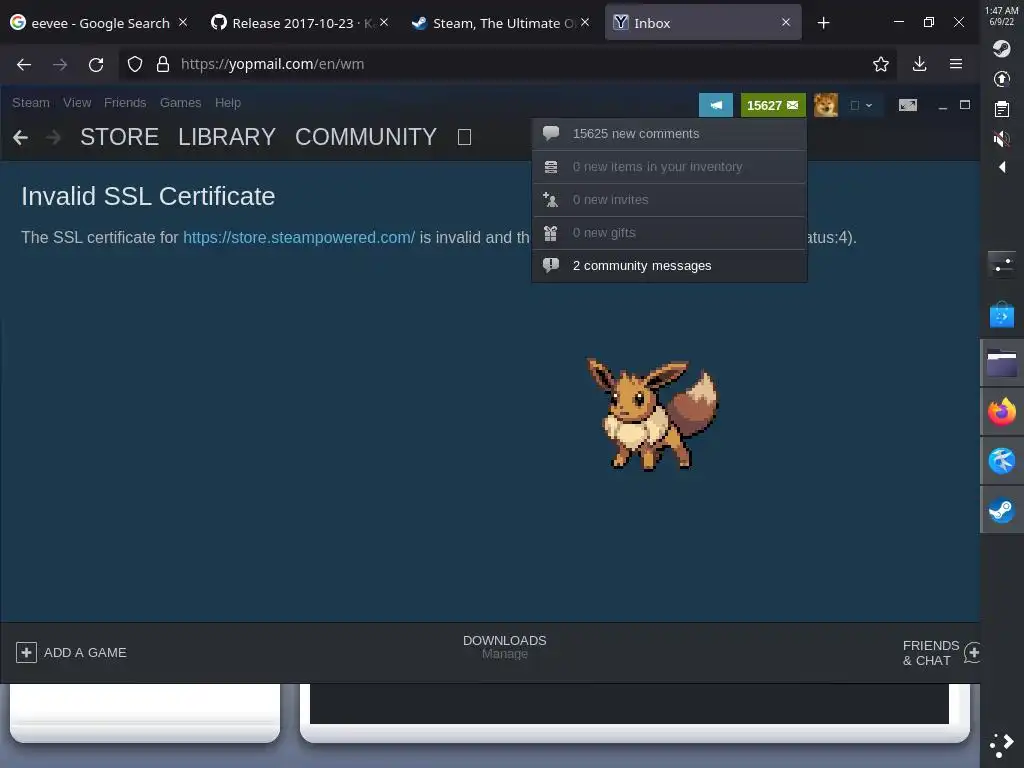This screenshot has height=768, width=1024.
Task: Expand hidden tray icons arrow
Action: click(x=1002, y=167)
